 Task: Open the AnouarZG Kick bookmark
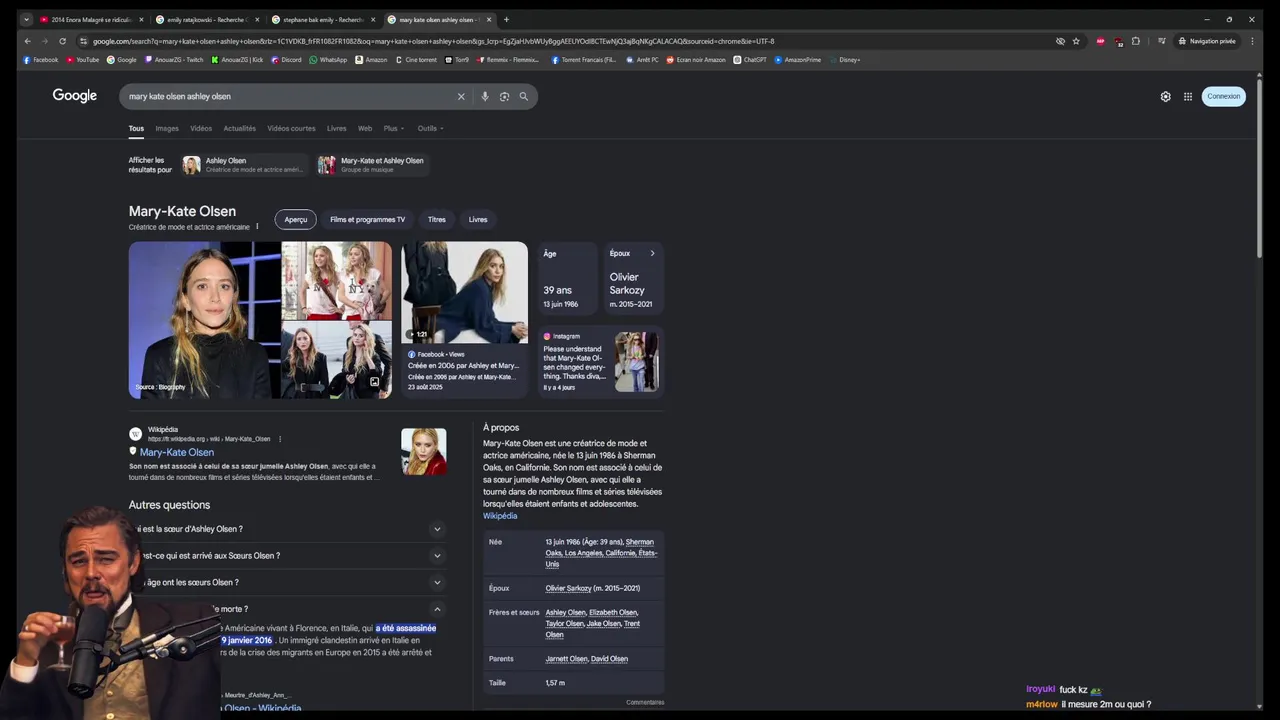coord(237,60)
